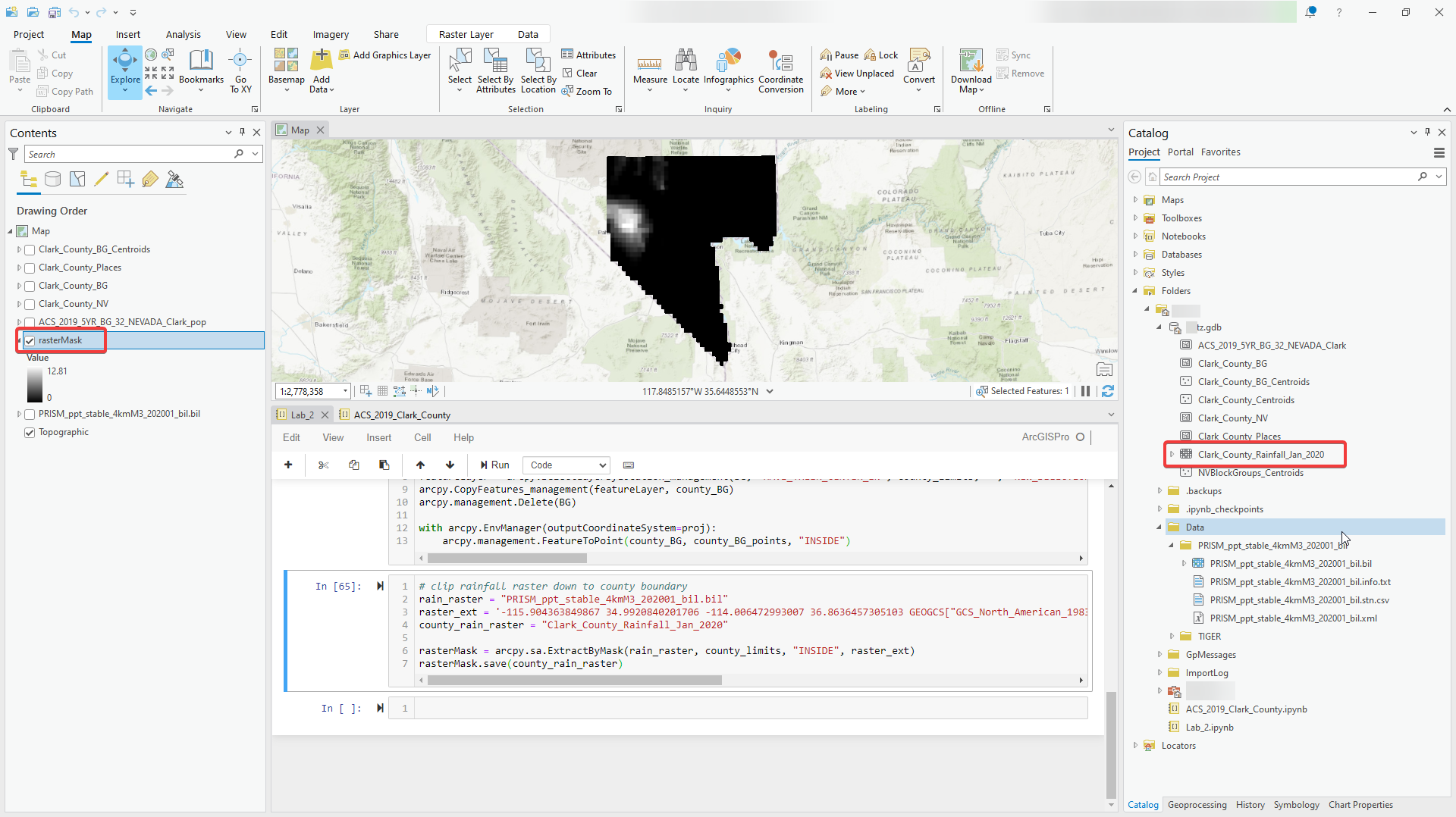The width and height of the screenshot is (1456, 817).
Task: Disable the Topographic basemap layer
Action: [30, 432]
